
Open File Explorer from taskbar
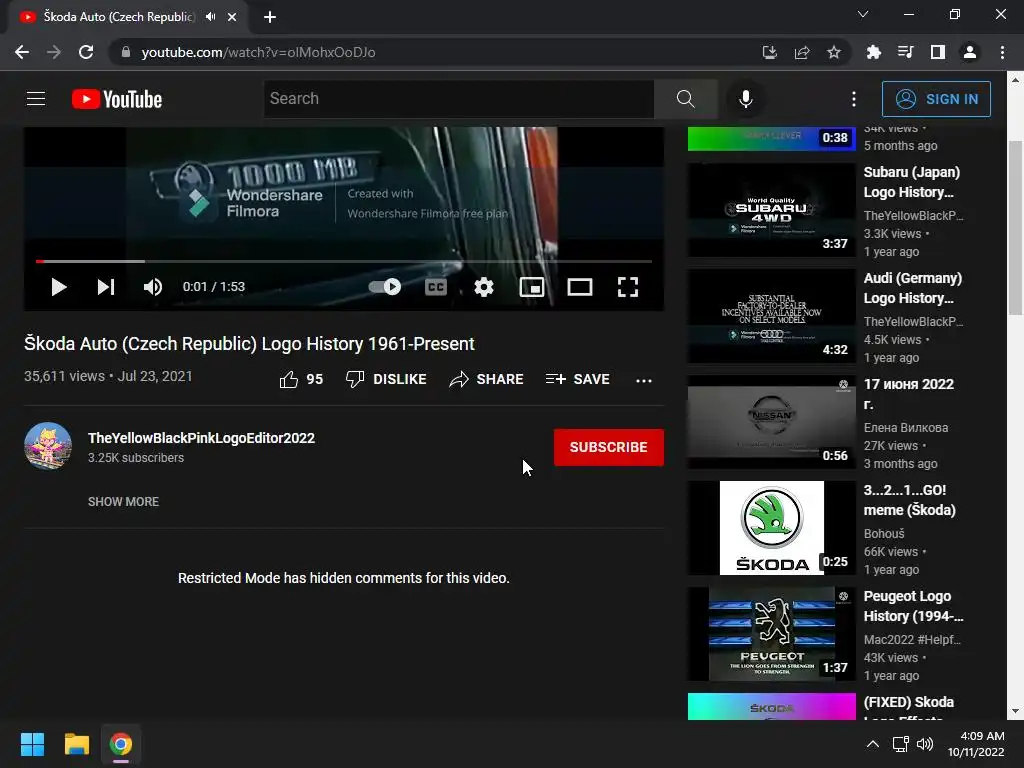click(x=76, y=744)
